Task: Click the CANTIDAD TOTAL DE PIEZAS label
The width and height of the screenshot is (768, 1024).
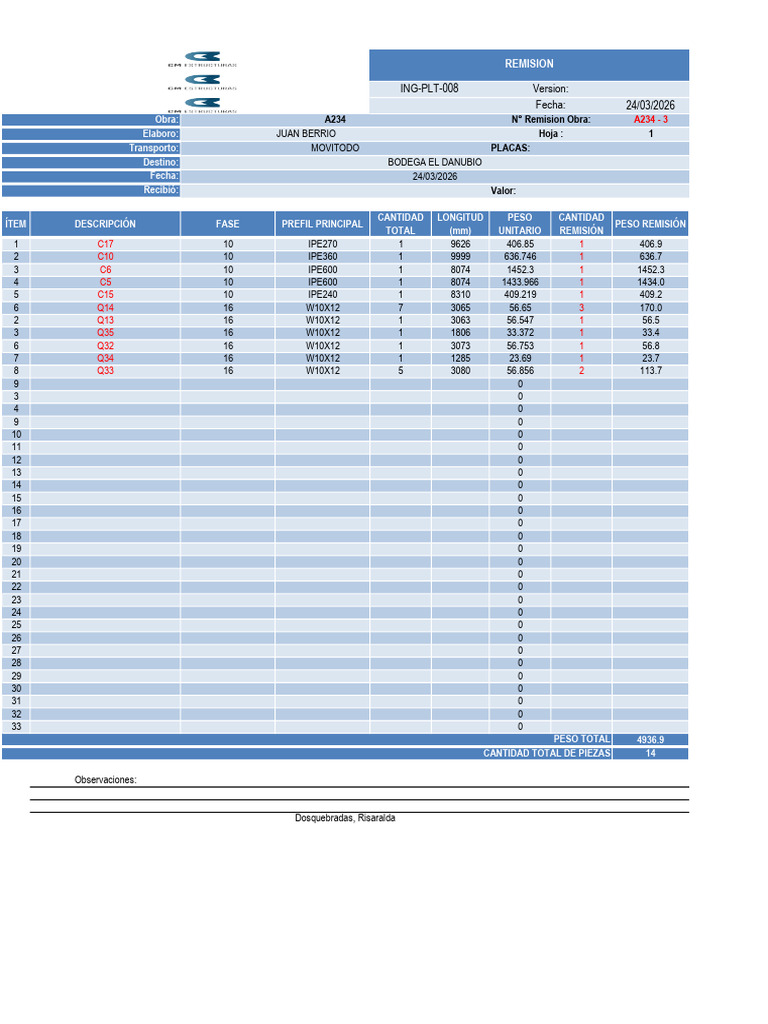Action: pos(547,753)
